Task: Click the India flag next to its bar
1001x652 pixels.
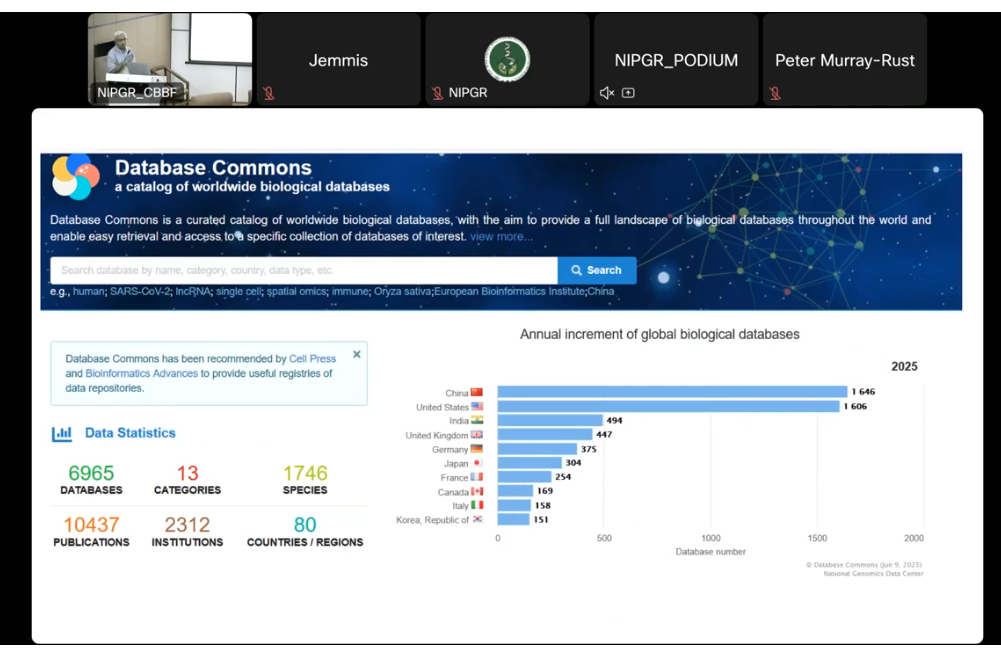Action: pos(477,420)
